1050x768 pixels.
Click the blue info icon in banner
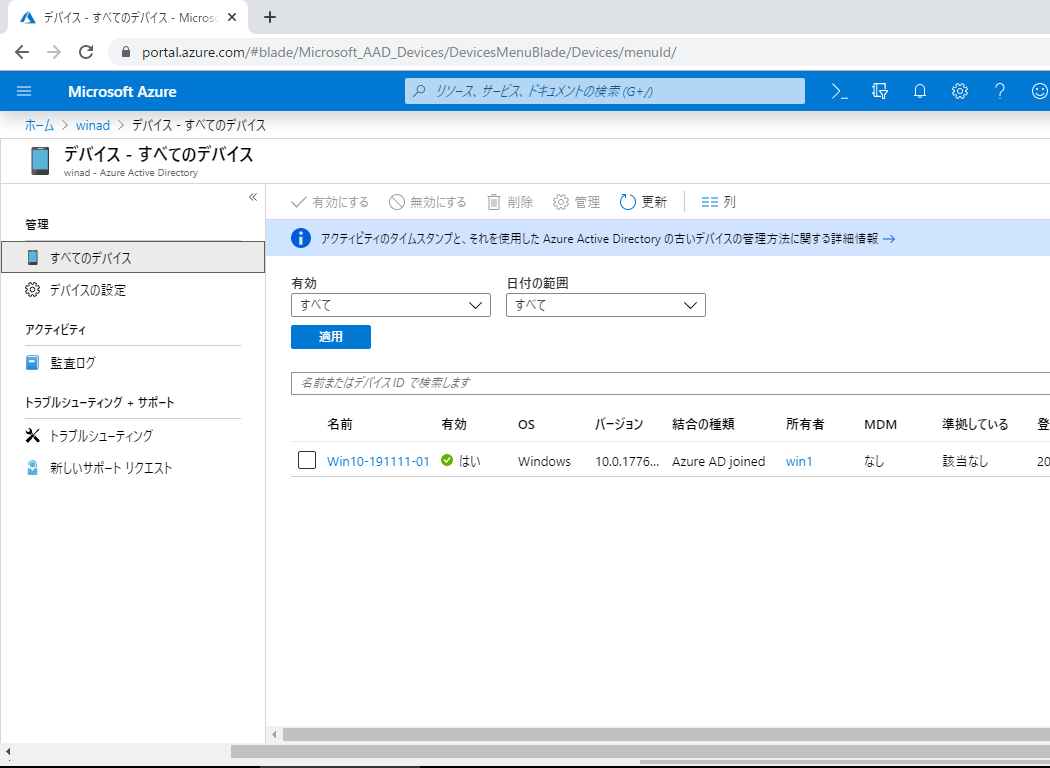click(301, 238)
